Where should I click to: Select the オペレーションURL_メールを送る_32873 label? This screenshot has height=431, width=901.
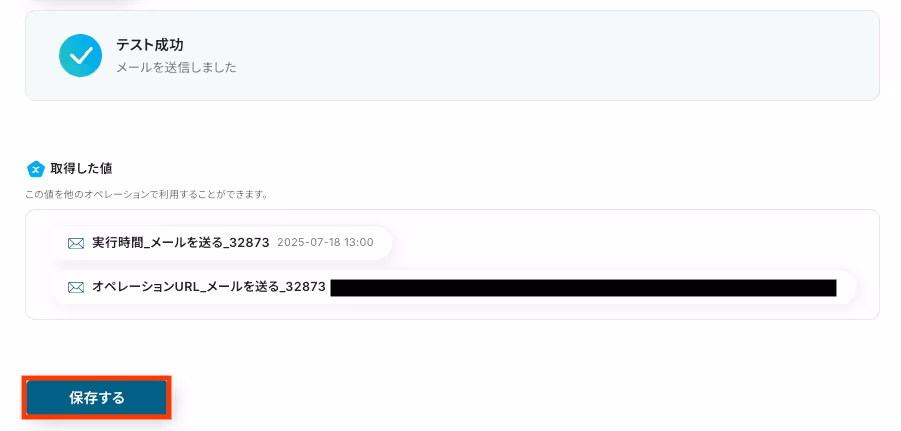tap(209, 287)
